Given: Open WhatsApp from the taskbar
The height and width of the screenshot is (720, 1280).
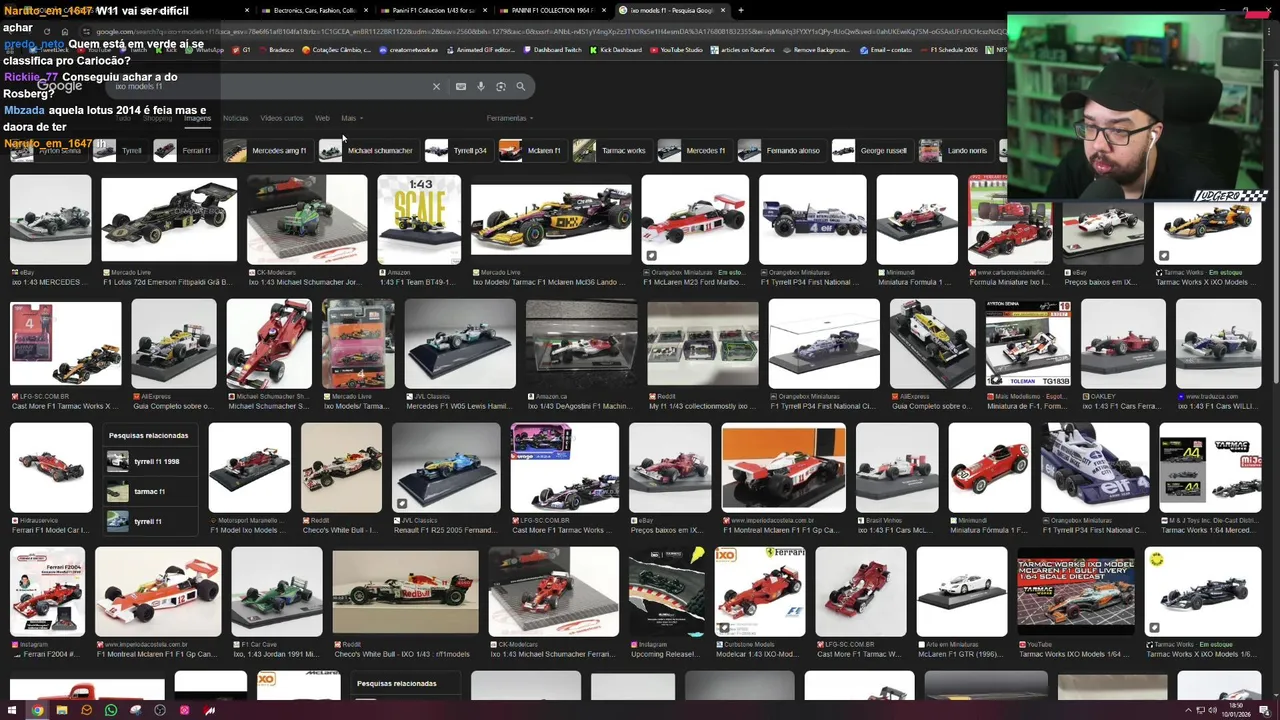Looking at the screenshot, I should (111, 711).
